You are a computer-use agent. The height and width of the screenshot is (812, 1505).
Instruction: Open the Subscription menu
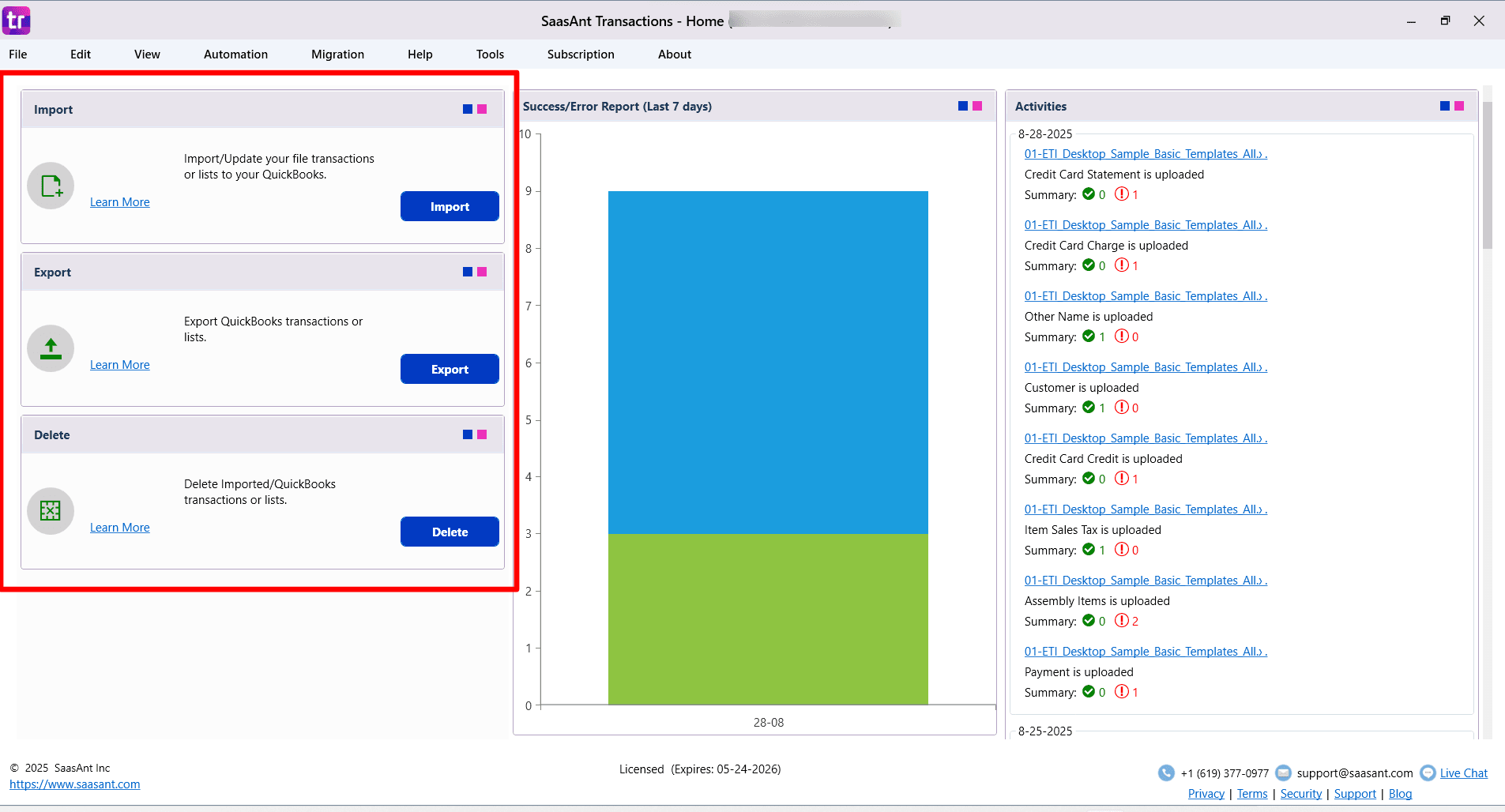581,54
